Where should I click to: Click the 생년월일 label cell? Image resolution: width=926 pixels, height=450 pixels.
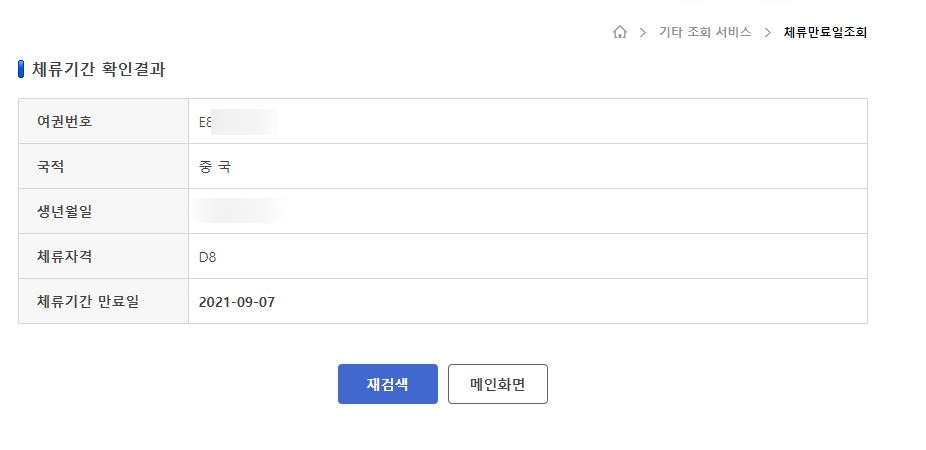(x=103, y=211)
